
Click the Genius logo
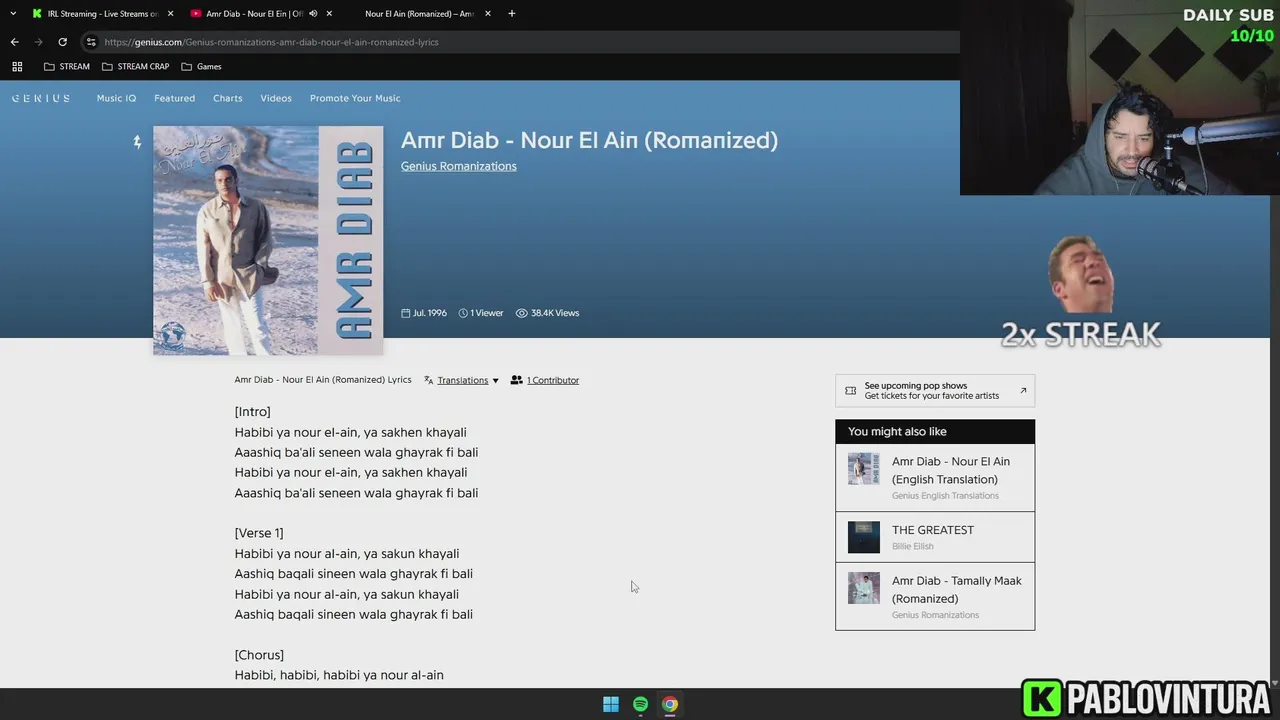41,98
